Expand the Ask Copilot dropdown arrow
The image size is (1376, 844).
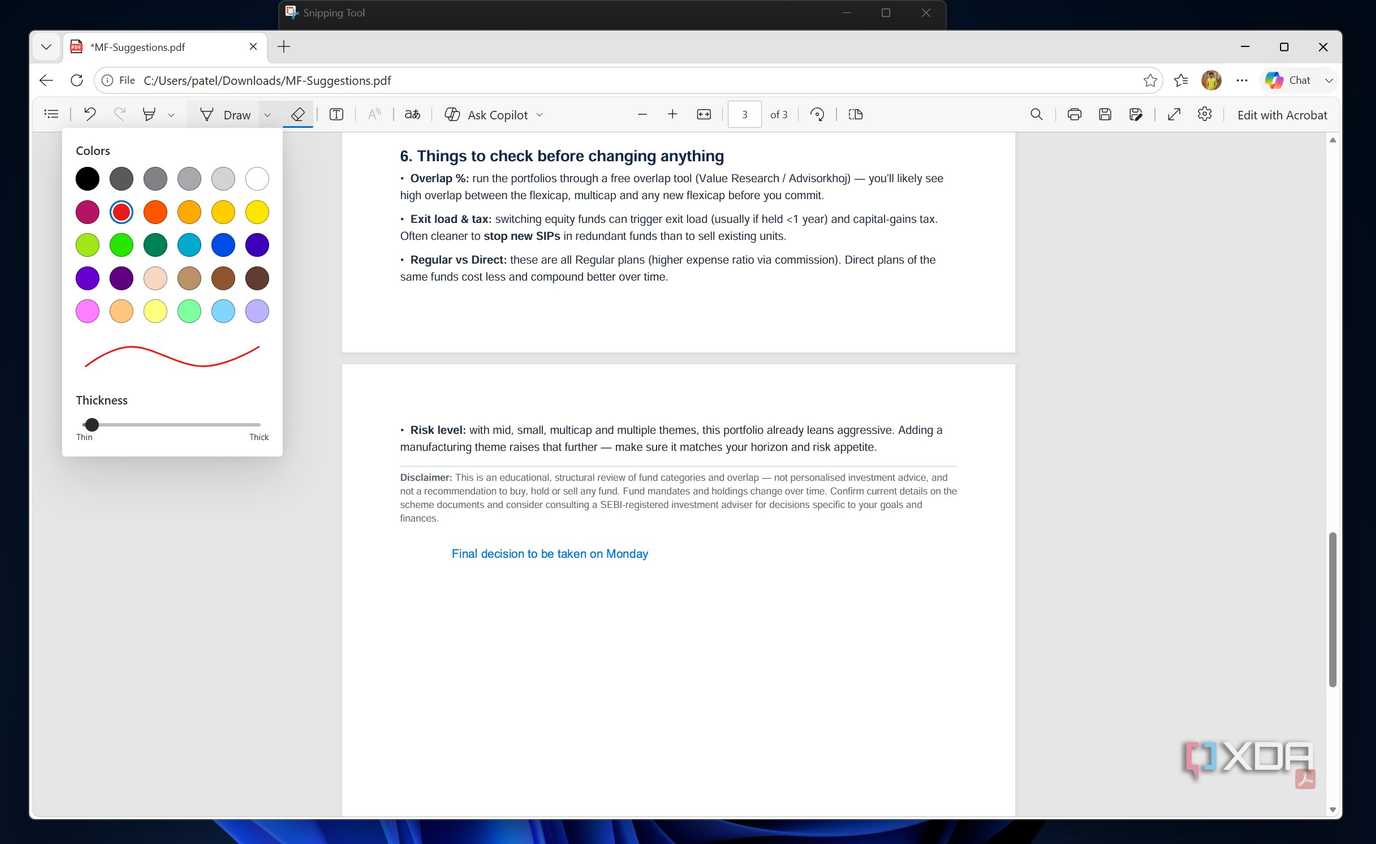[540, 115]
